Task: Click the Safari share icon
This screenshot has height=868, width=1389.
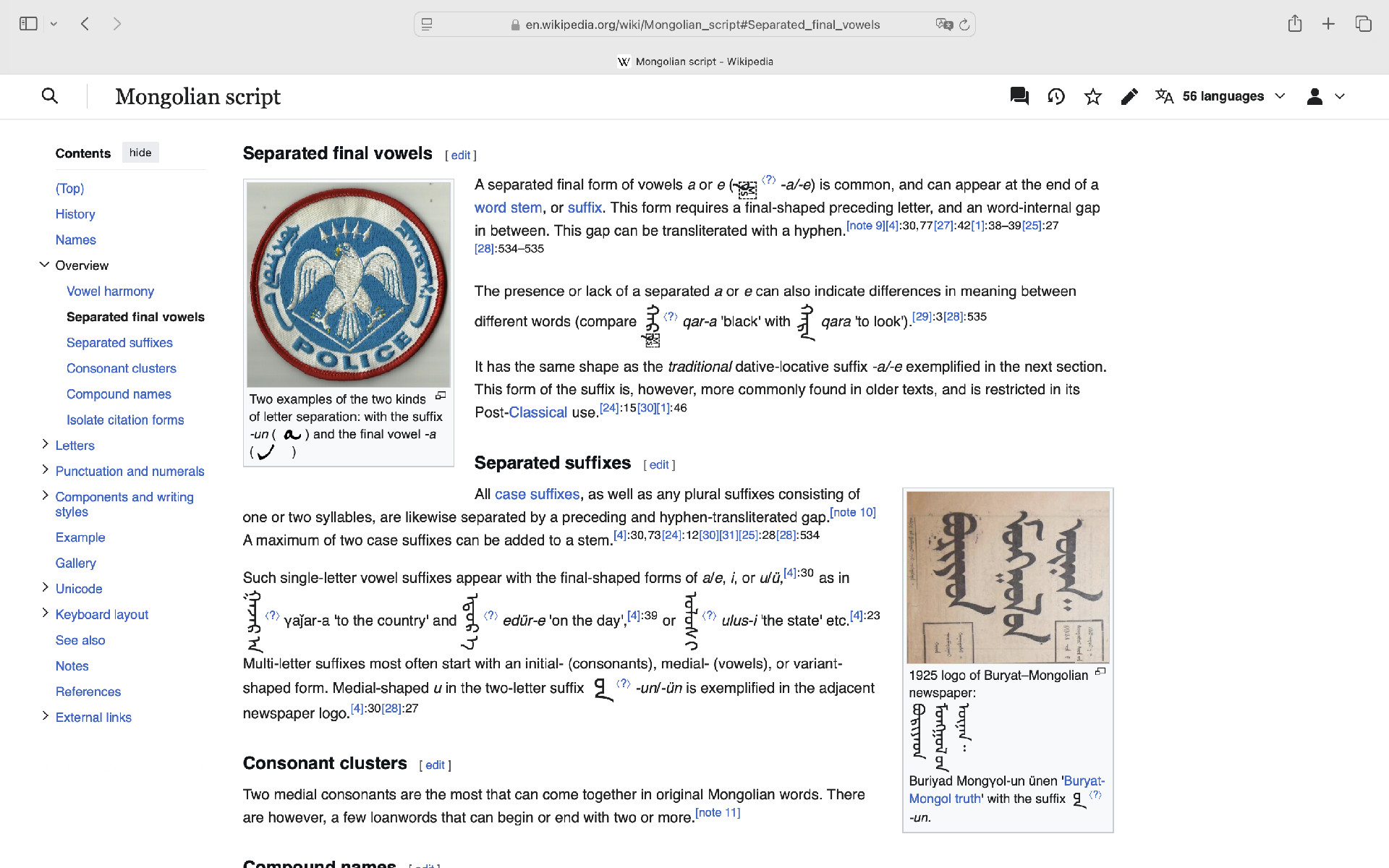Action: click(1295, 24)
